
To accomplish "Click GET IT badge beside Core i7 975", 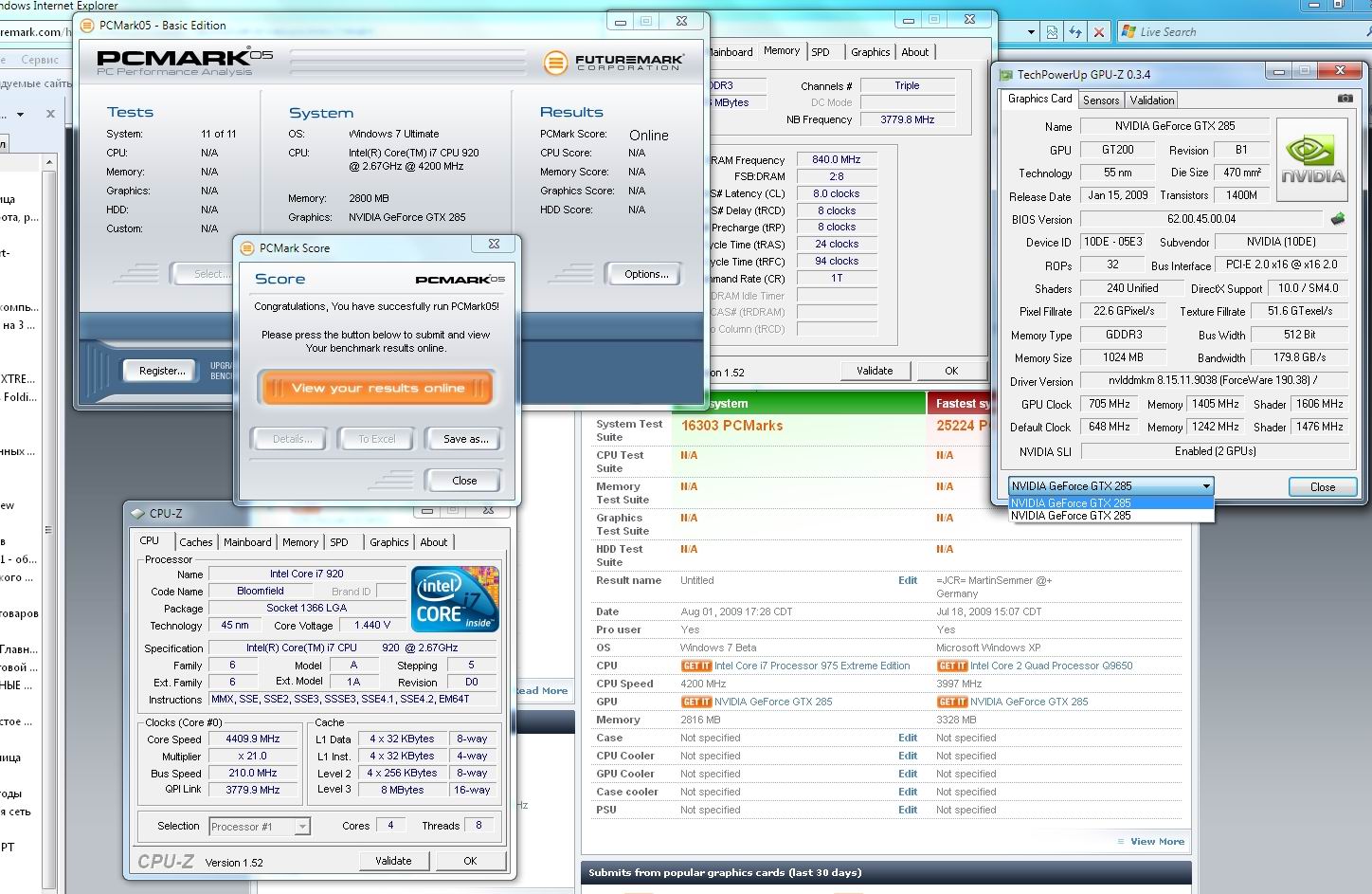I will click(696, 666).
